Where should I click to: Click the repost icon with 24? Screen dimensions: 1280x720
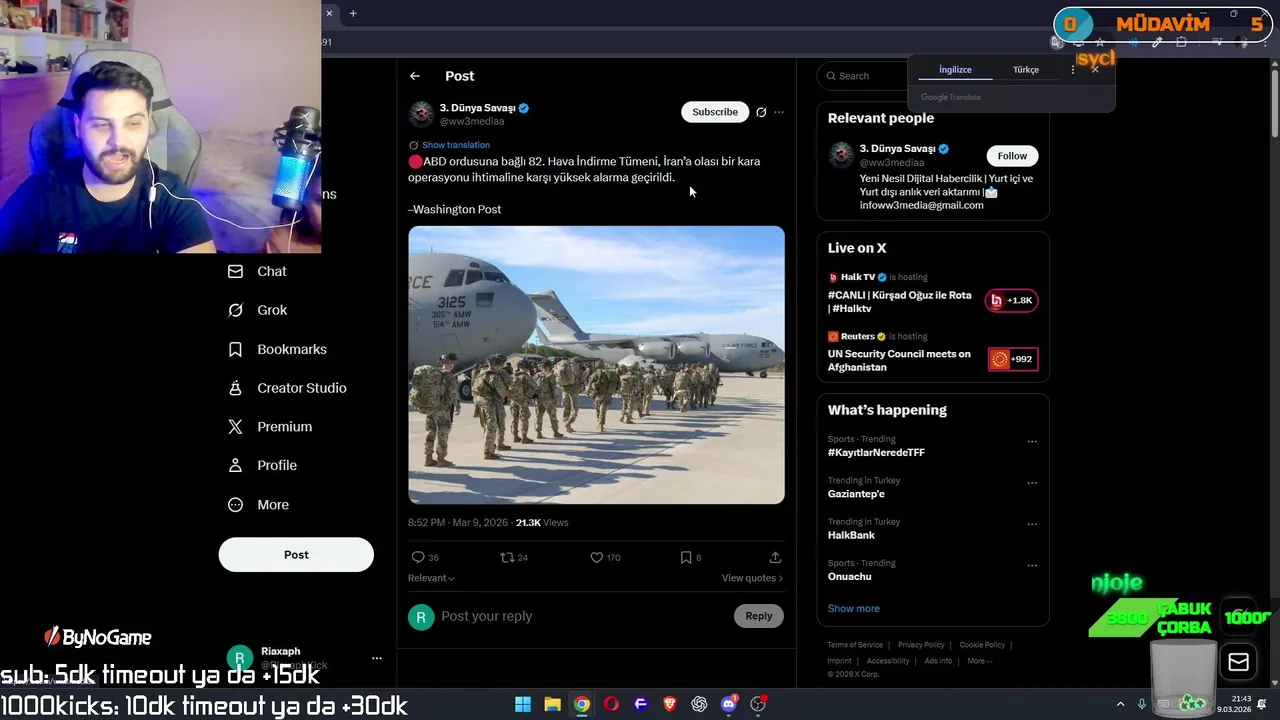[507, 557]
